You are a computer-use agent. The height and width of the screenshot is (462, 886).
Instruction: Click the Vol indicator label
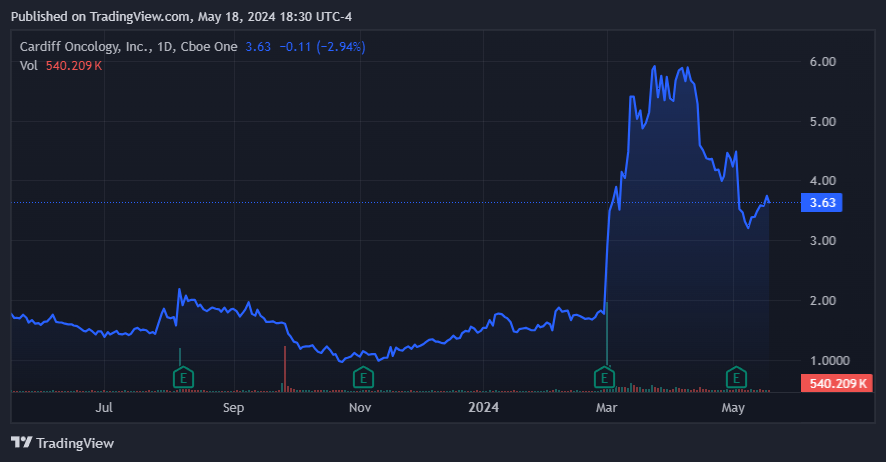28,66
